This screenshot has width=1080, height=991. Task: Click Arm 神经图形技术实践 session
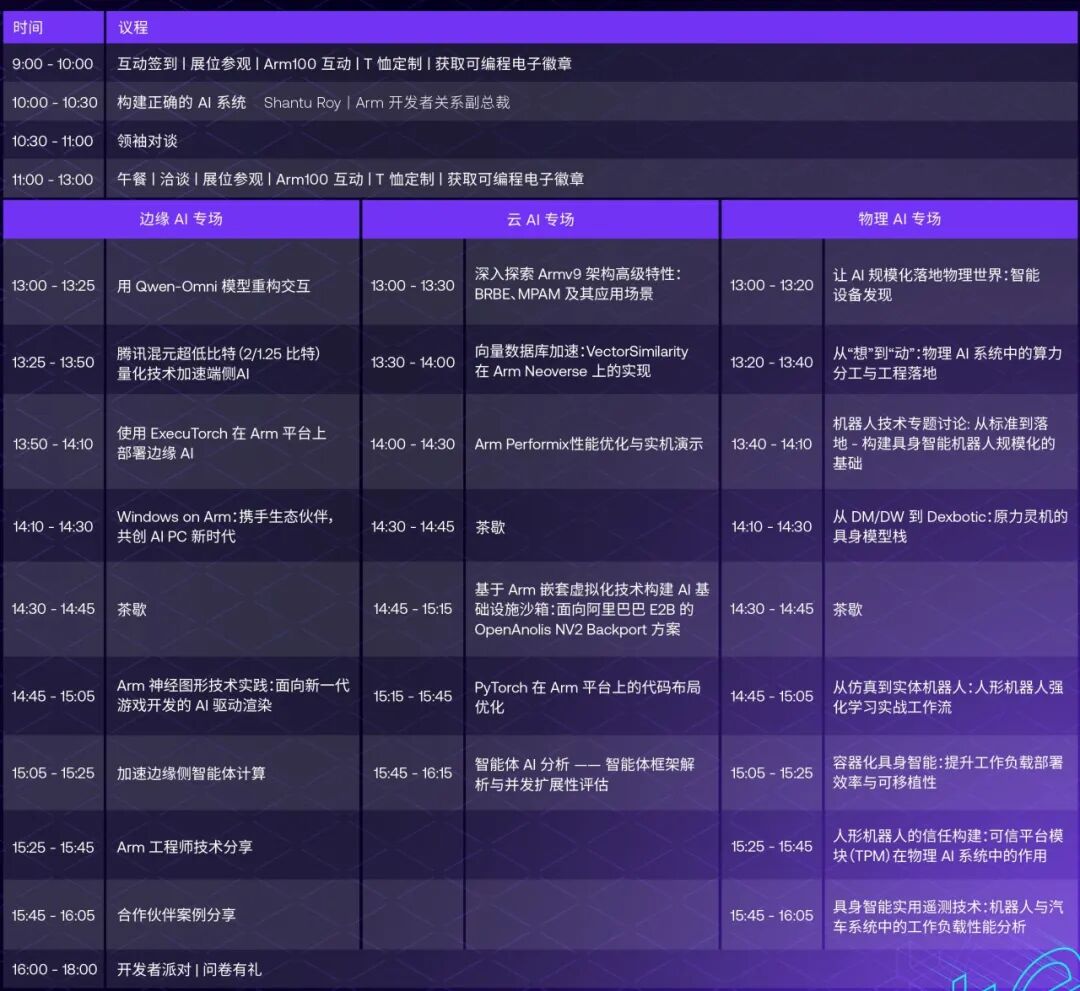click(x=233, y=696)
